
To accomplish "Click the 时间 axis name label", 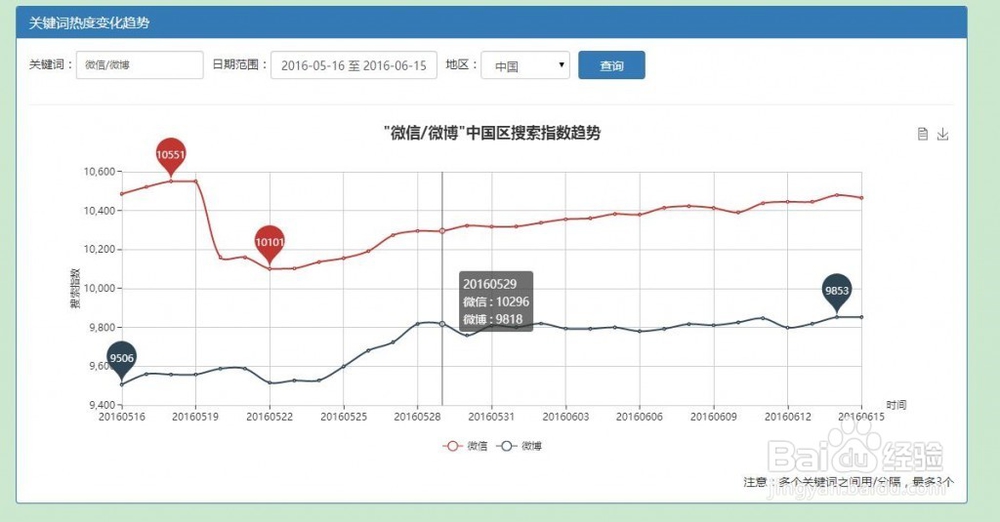I will point(896,405).
